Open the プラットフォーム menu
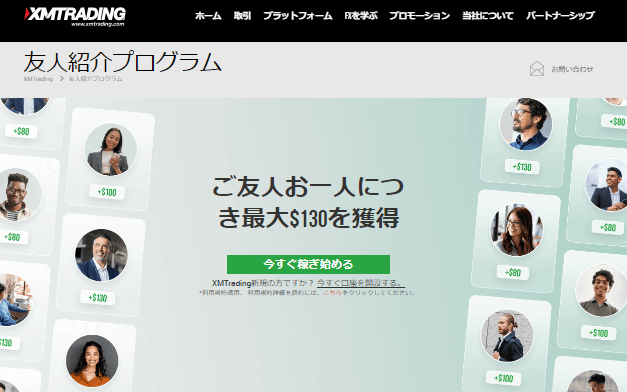627x392 pixels. click(298, 16)
